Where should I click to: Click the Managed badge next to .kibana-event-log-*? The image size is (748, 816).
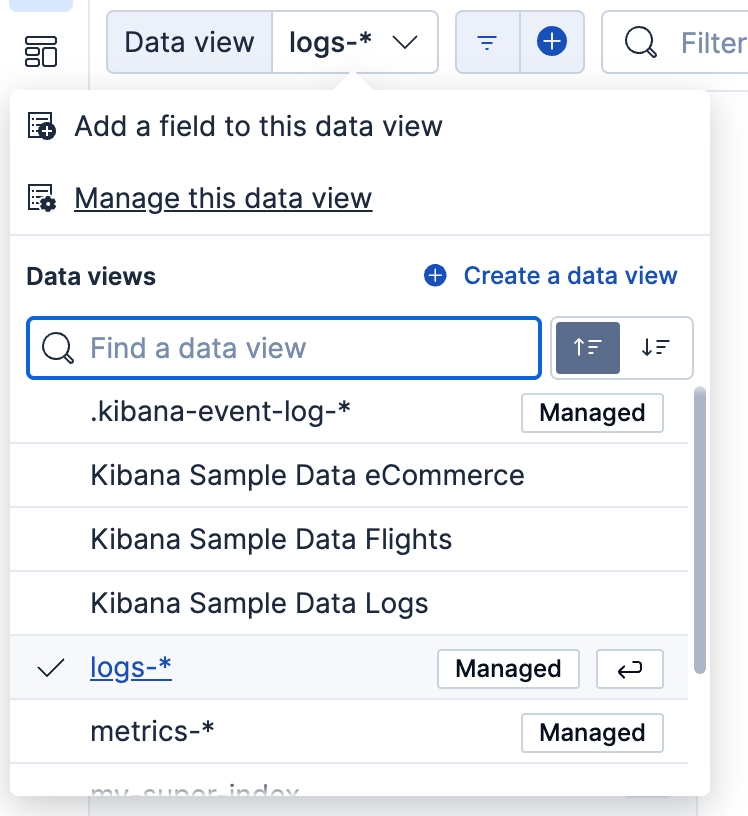592,413
